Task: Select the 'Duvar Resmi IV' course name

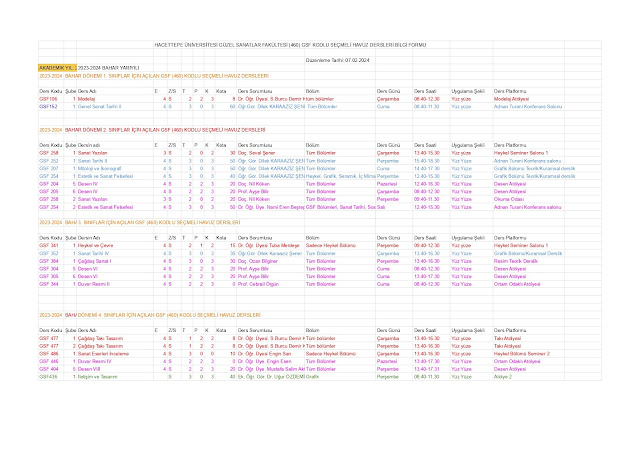Action: click(94, 361)
